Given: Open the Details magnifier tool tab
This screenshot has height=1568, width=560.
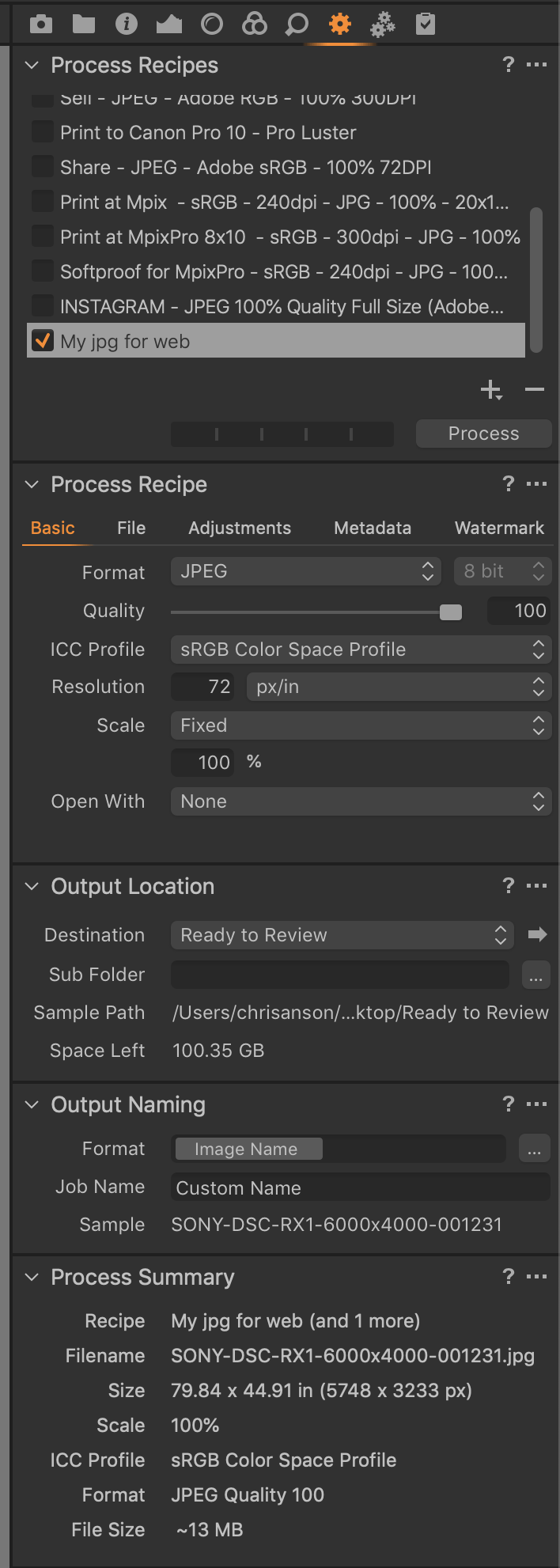Looking at the screenshot, I should pos(297,25).
